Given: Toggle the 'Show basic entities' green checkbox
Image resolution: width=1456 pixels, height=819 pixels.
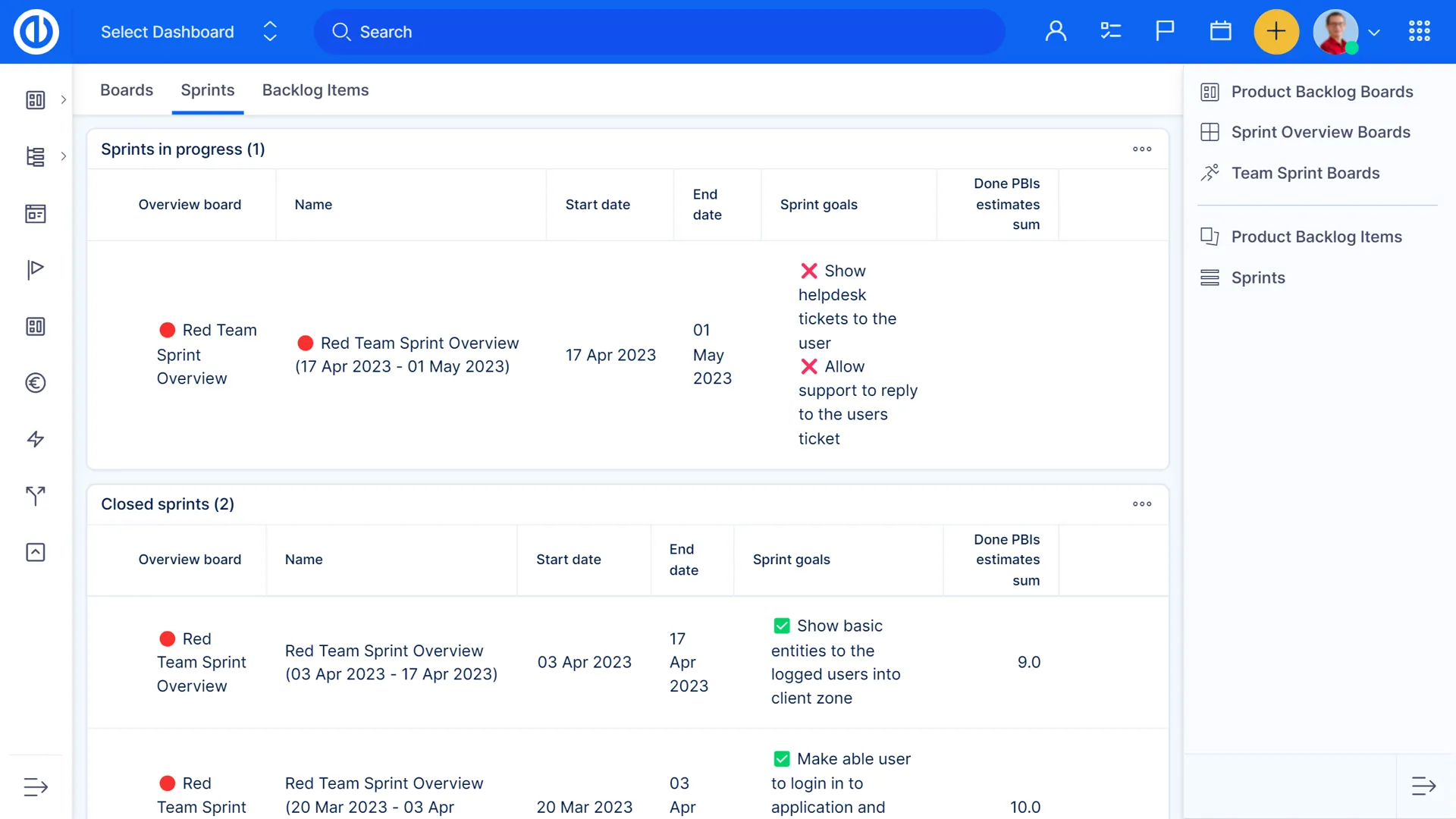Looking at the screenshot, I should 782,626.
